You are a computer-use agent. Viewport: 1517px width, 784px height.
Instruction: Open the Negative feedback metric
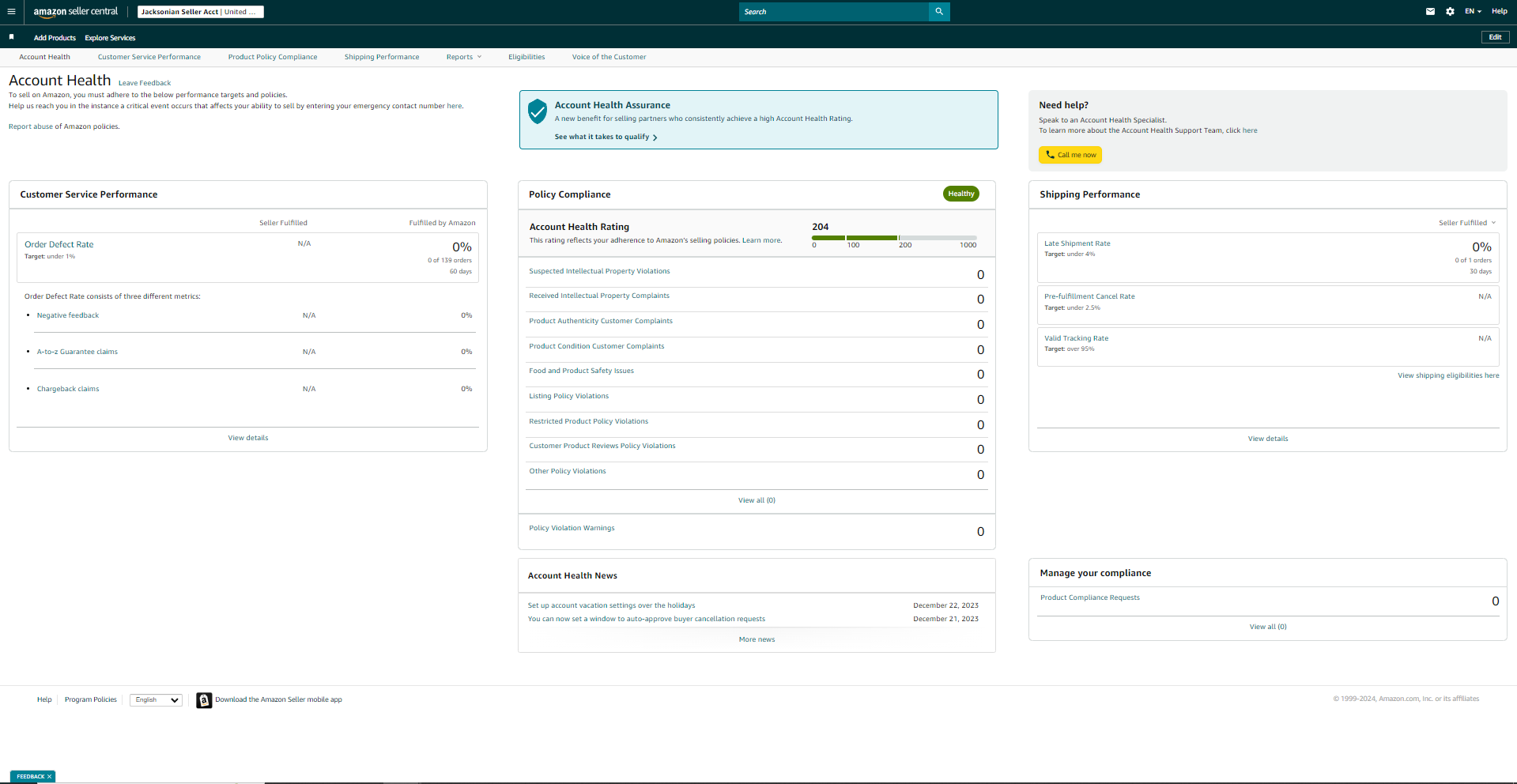click(x=68, y=315)
